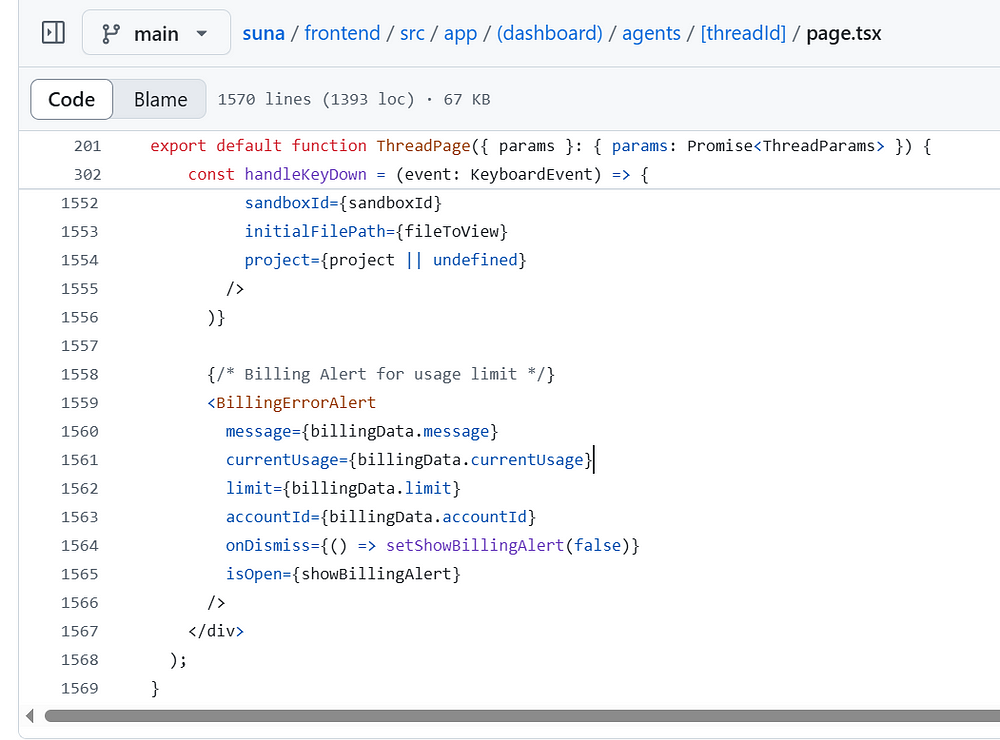This screenshot has width=1000, height=740.
Task: Select line number 1557
Action: click(80, 346)
